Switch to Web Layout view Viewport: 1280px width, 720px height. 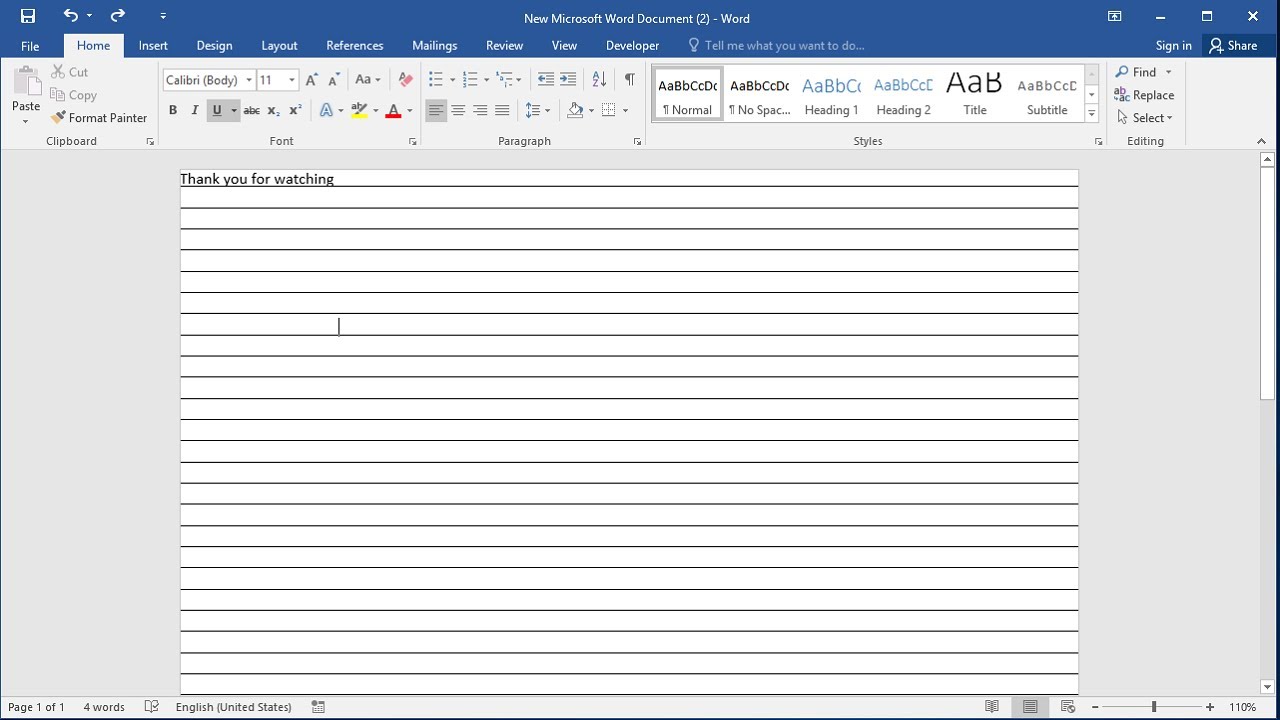tap(1068, 706)
